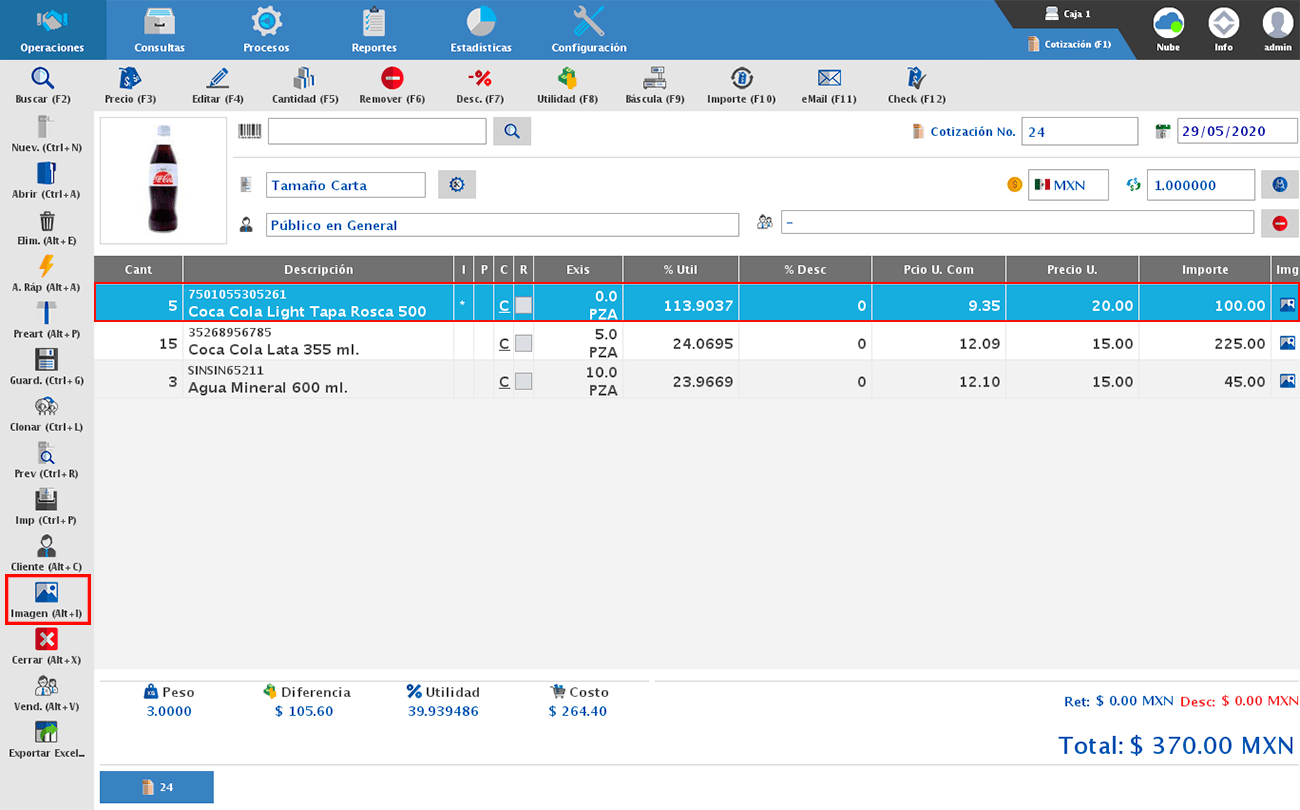Screen dimensions: 1300x810
Task: Open A. Ráp (Alt+A) lightning icon
Action: [x=46, y=266]
